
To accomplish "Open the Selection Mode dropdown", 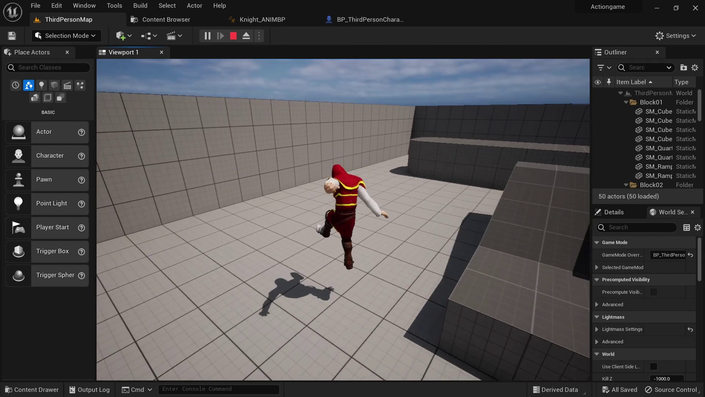I will (x=66, y=36).
